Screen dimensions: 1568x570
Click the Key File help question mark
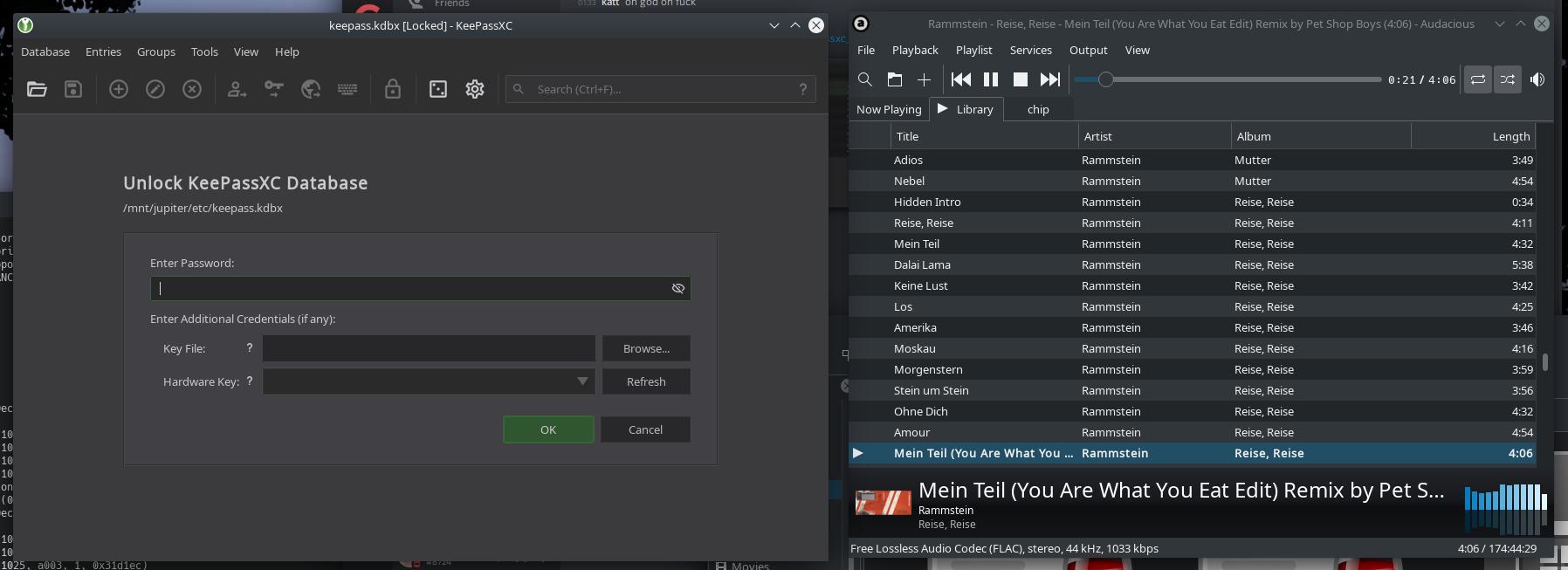(x=250, y=347)
